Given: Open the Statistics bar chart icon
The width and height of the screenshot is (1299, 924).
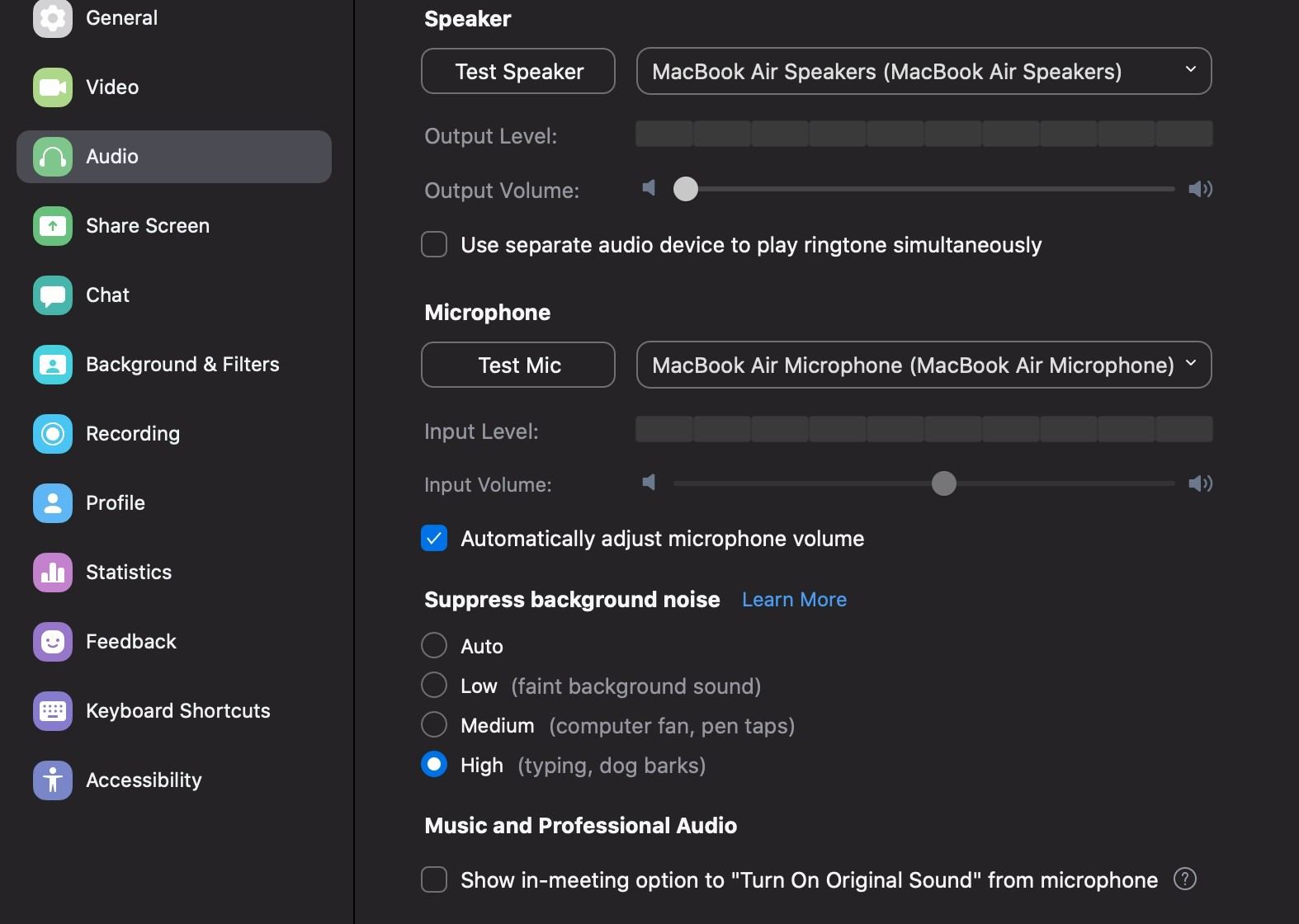Looking at the screenshot, I should point(53,573).
